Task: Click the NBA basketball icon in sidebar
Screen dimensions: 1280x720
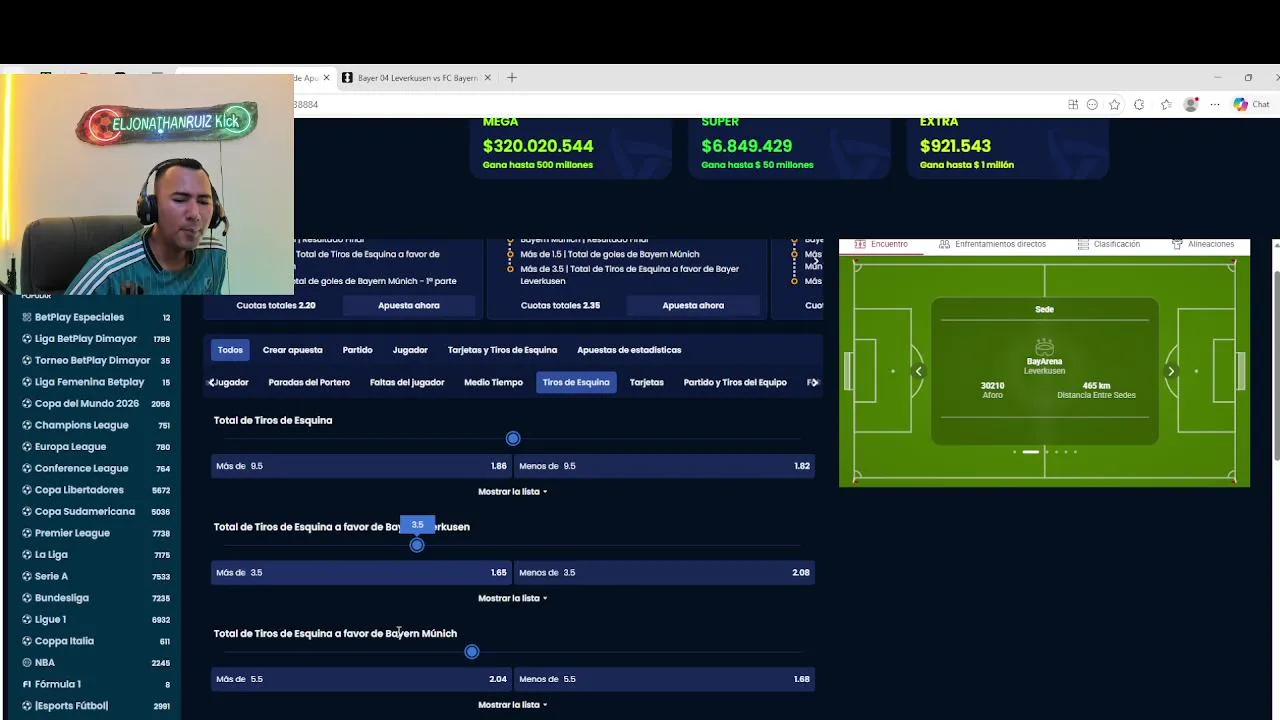Action: pos(27,663)
